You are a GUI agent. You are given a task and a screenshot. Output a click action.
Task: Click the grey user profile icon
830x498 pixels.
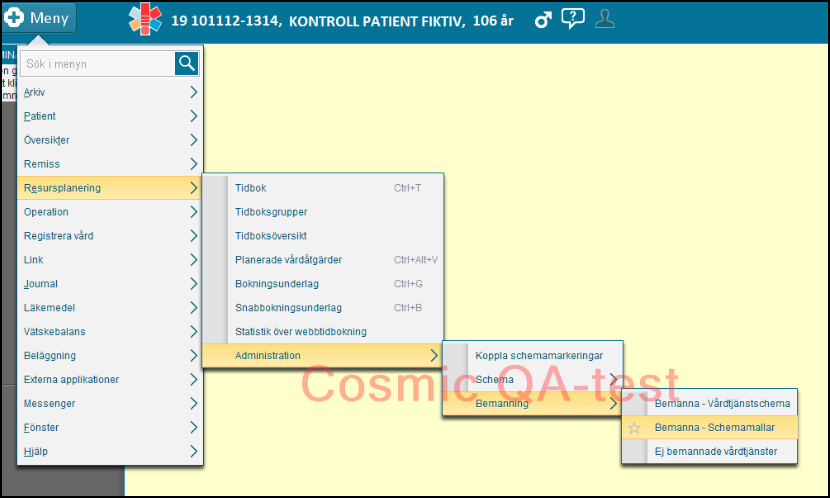pyautogui.click(x=605, y=19)
